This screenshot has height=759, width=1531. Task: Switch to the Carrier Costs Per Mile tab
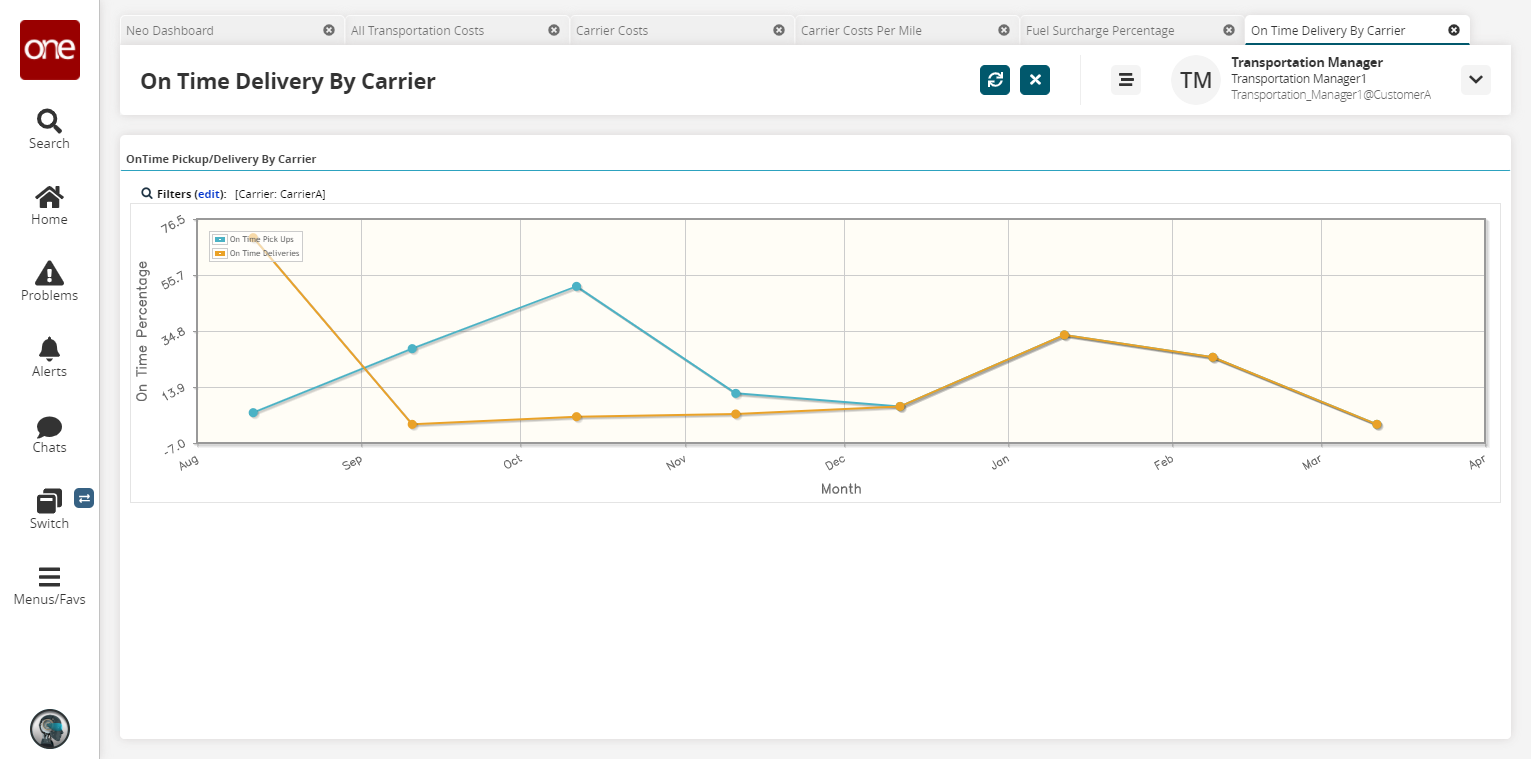click(861, 31)
